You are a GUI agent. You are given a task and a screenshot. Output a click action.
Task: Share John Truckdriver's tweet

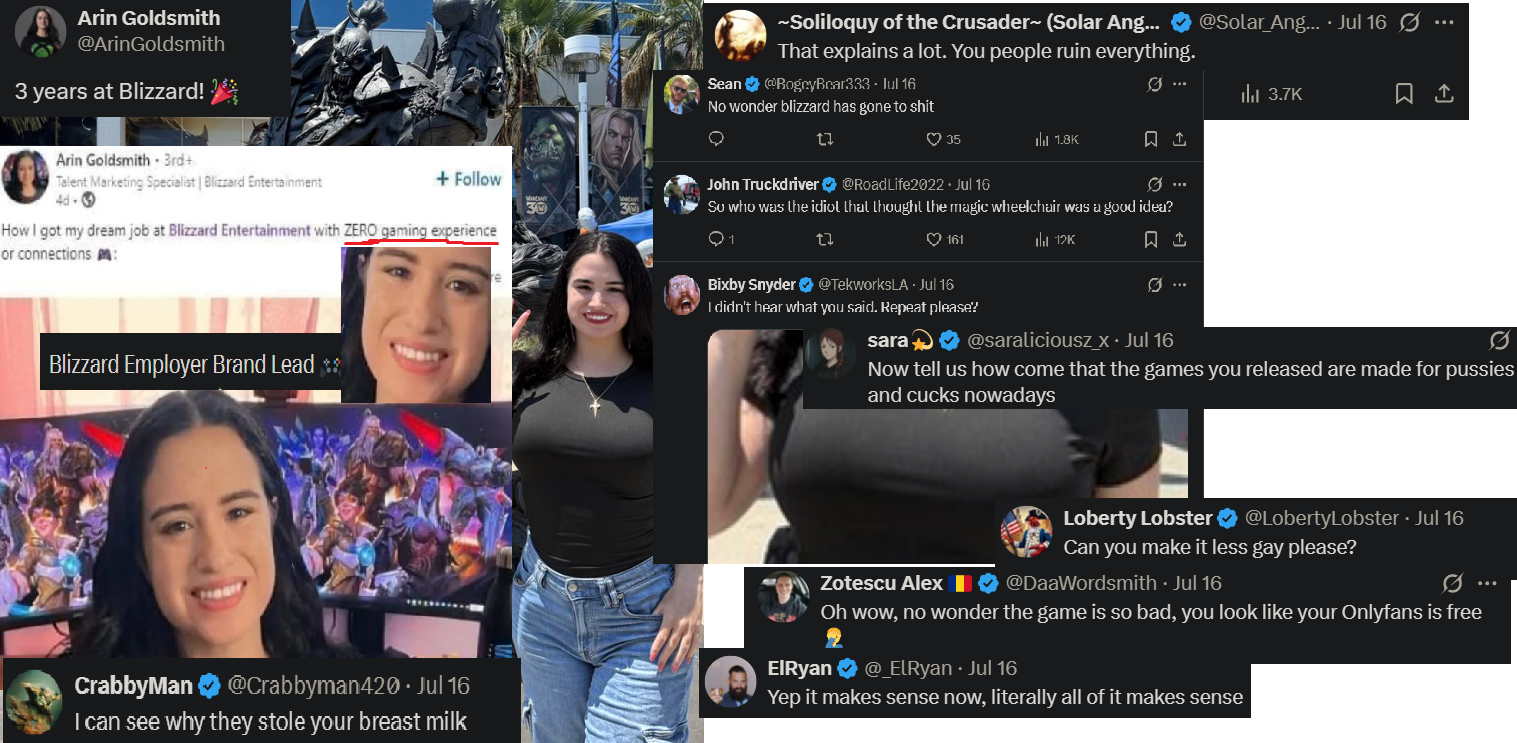tap(1179, 239)
